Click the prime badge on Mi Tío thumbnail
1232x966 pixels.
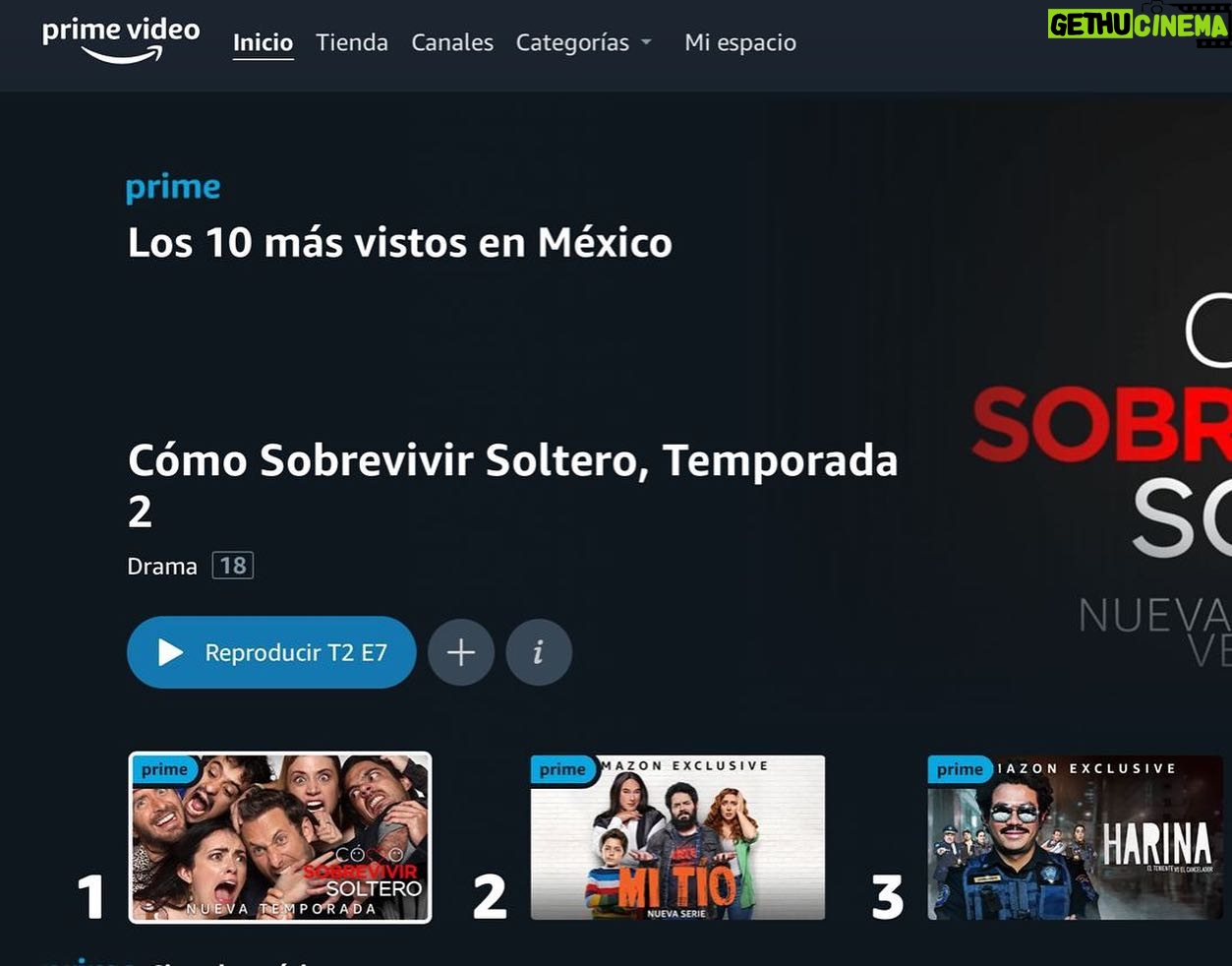562,769
